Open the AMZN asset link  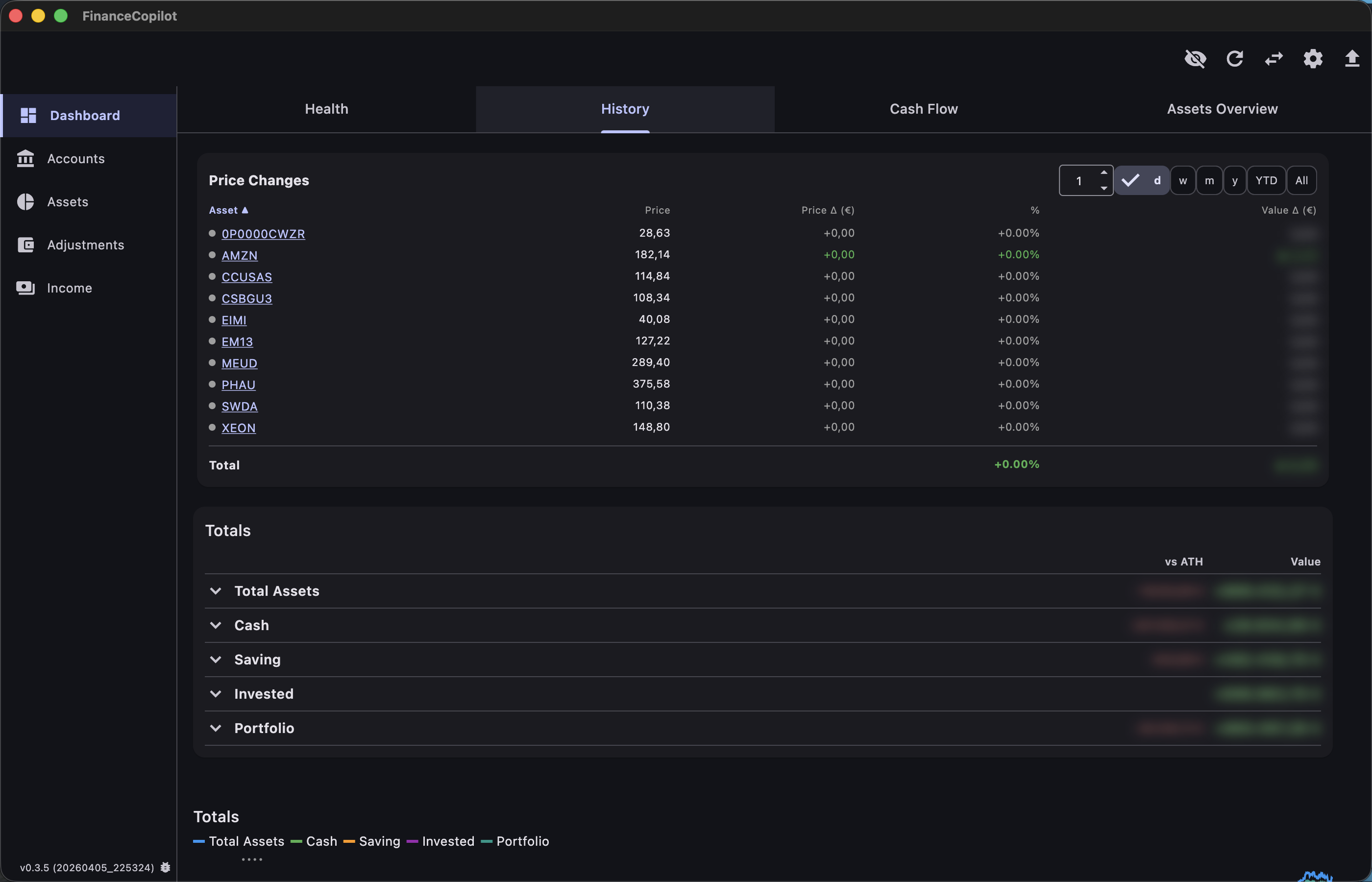click(x=239, y=255)
